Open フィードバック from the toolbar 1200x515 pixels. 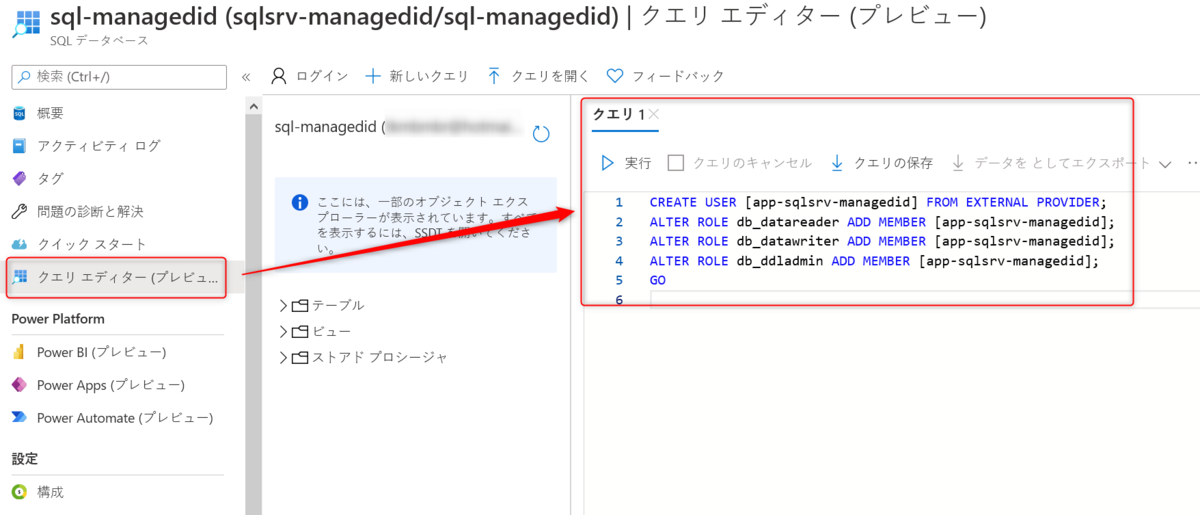(665, 76)
